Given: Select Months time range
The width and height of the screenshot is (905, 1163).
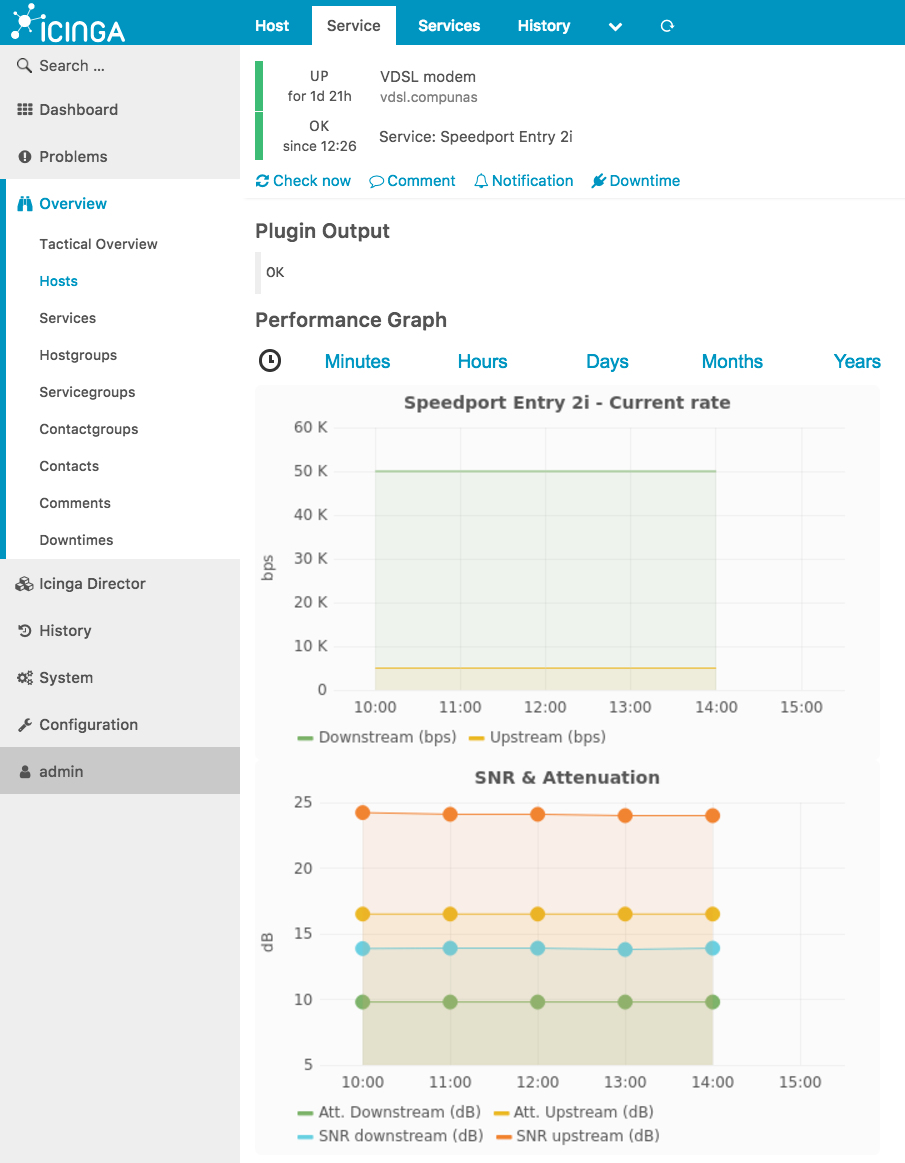Looking at the screenshot, I should tap(732, 361).
